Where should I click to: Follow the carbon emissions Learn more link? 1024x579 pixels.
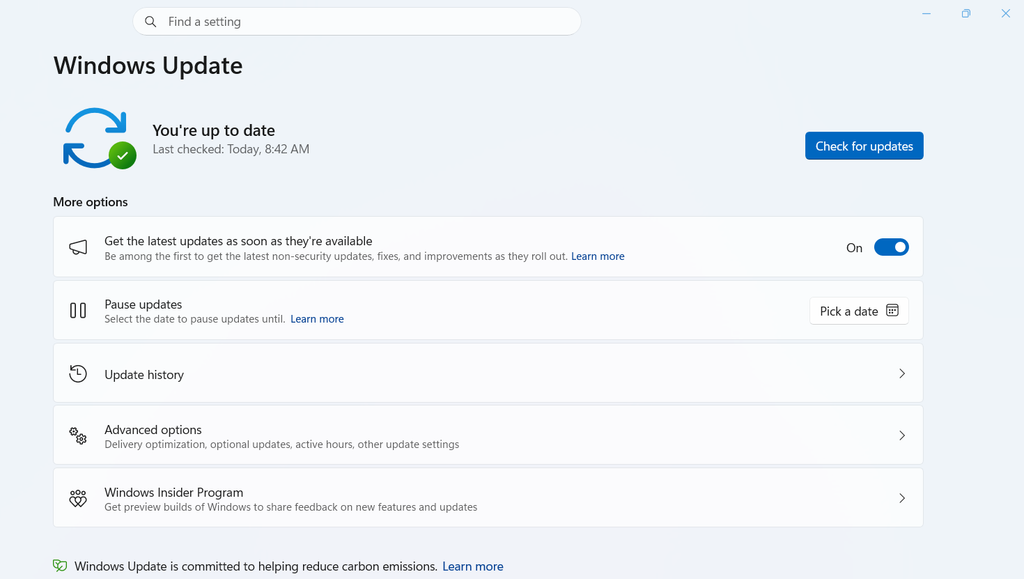coord(473,567)
